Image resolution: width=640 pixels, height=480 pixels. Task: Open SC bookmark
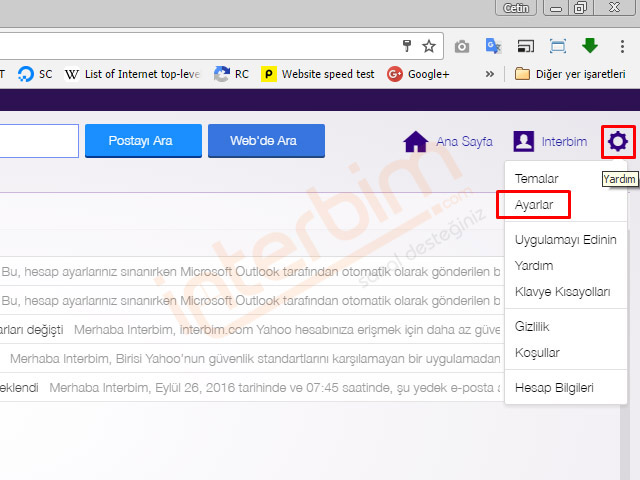35,74
